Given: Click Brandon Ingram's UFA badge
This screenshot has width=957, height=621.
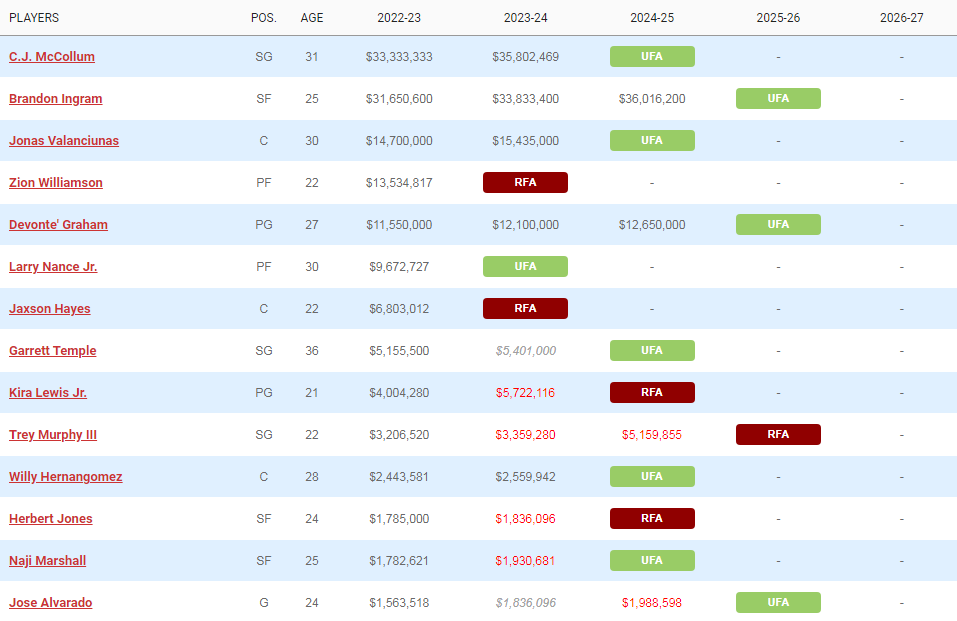Looking at the screenshot, I should pos(778,99).
